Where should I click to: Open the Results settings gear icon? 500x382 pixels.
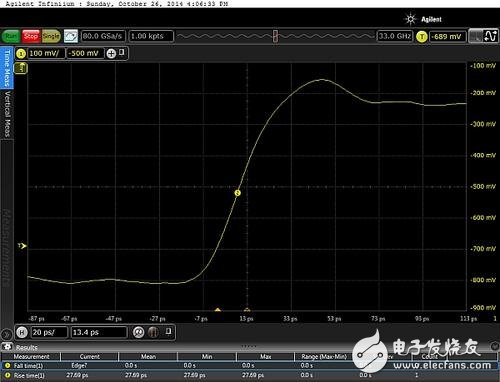(7, 347)
